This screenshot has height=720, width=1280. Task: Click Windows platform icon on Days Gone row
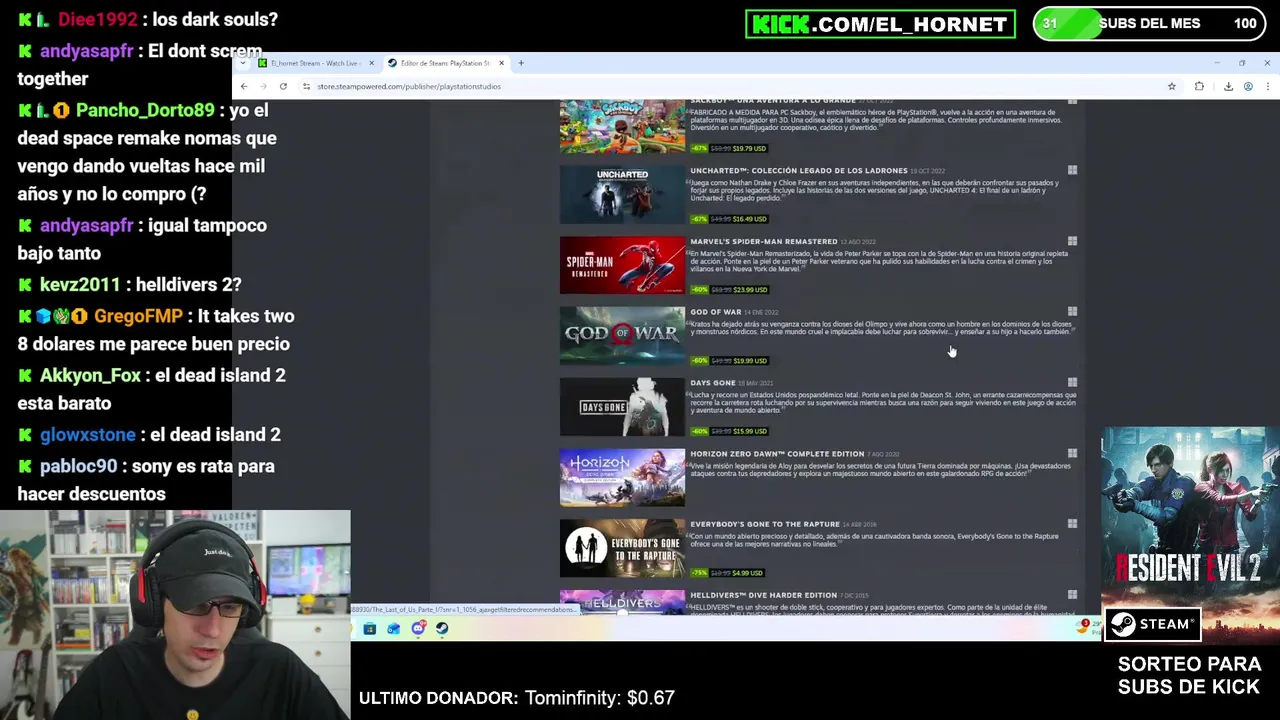coord(1072,383)
